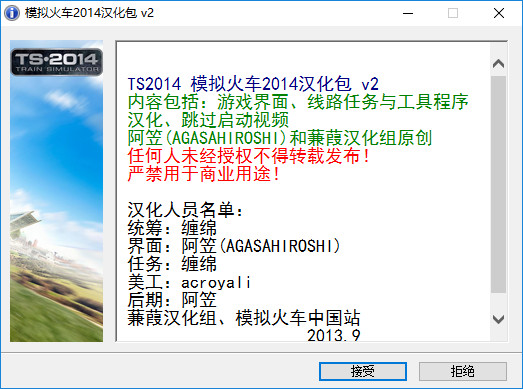Click the blue title line 'TS2014 模拟火车2014汉化包 v2'
This screenshot has height=389, width=523.
click(253, 84)
